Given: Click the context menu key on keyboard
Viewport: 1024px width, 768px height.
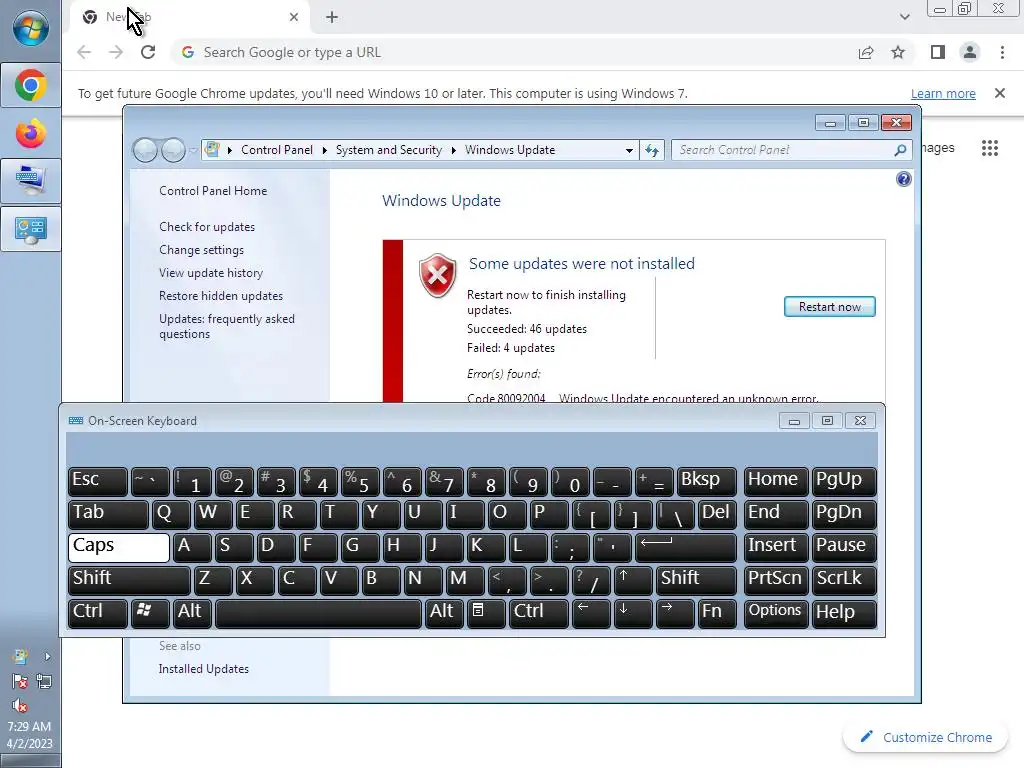Looking at the screenshot, I should point(485,612).
